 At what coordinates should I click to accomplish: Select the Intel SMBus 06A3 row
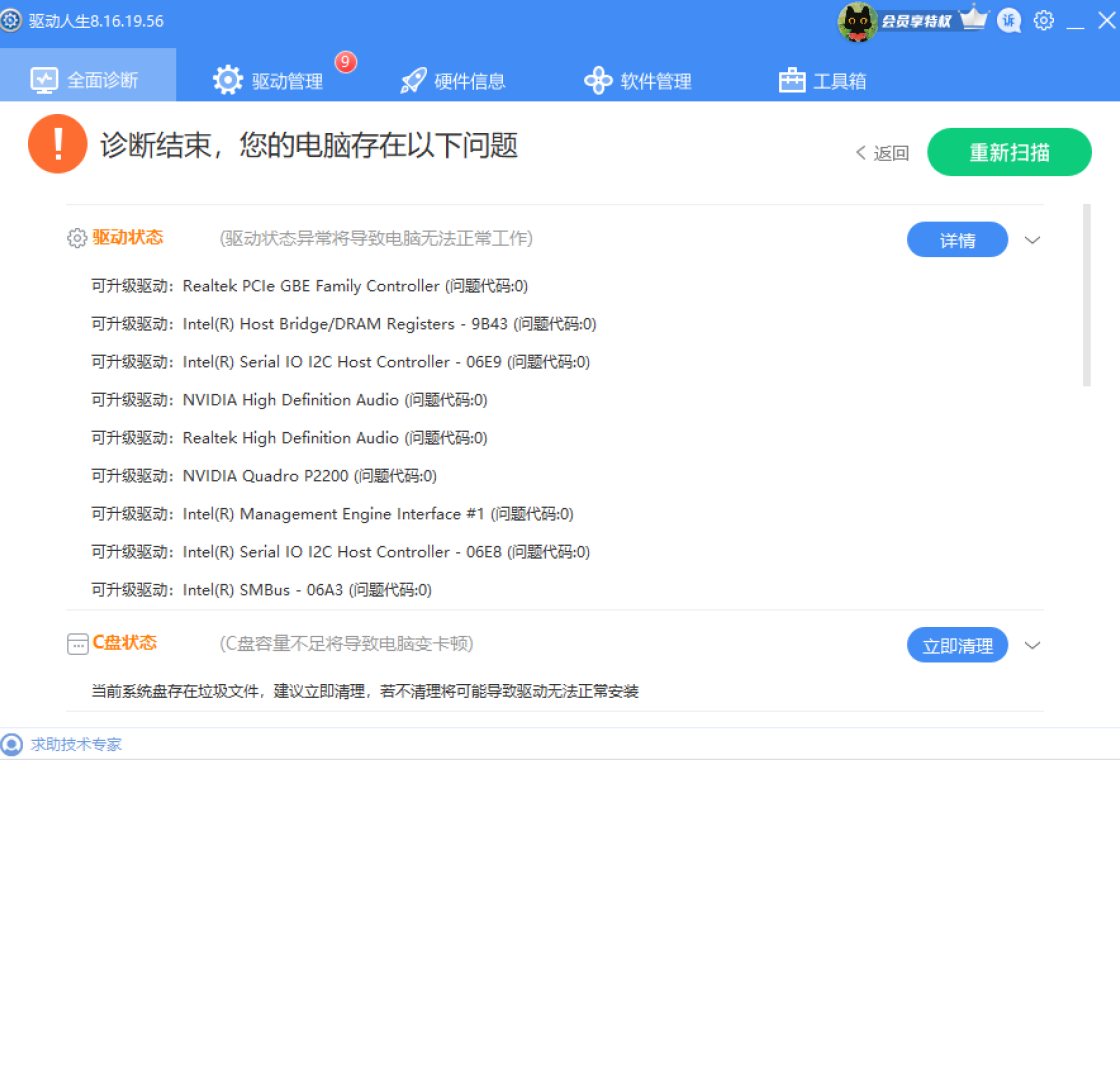point(261,590)
